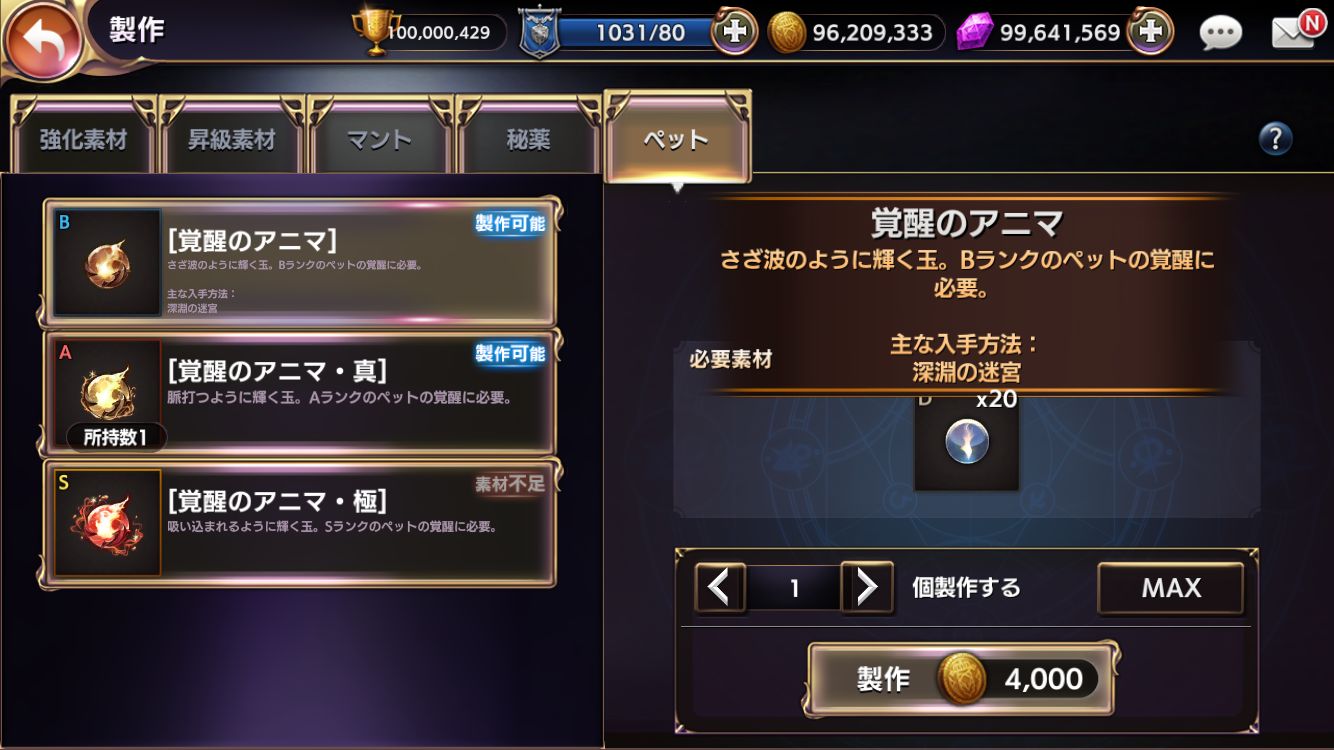Open the chat speech bubble icon

(1220, 33)
